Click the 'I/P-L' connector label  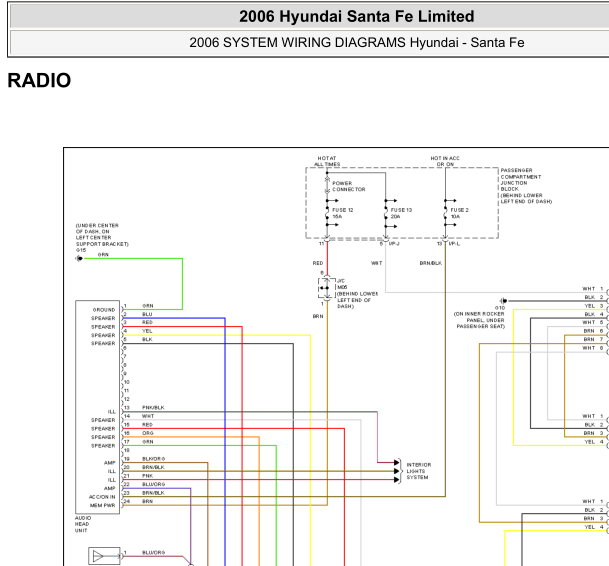pos(454,244)
